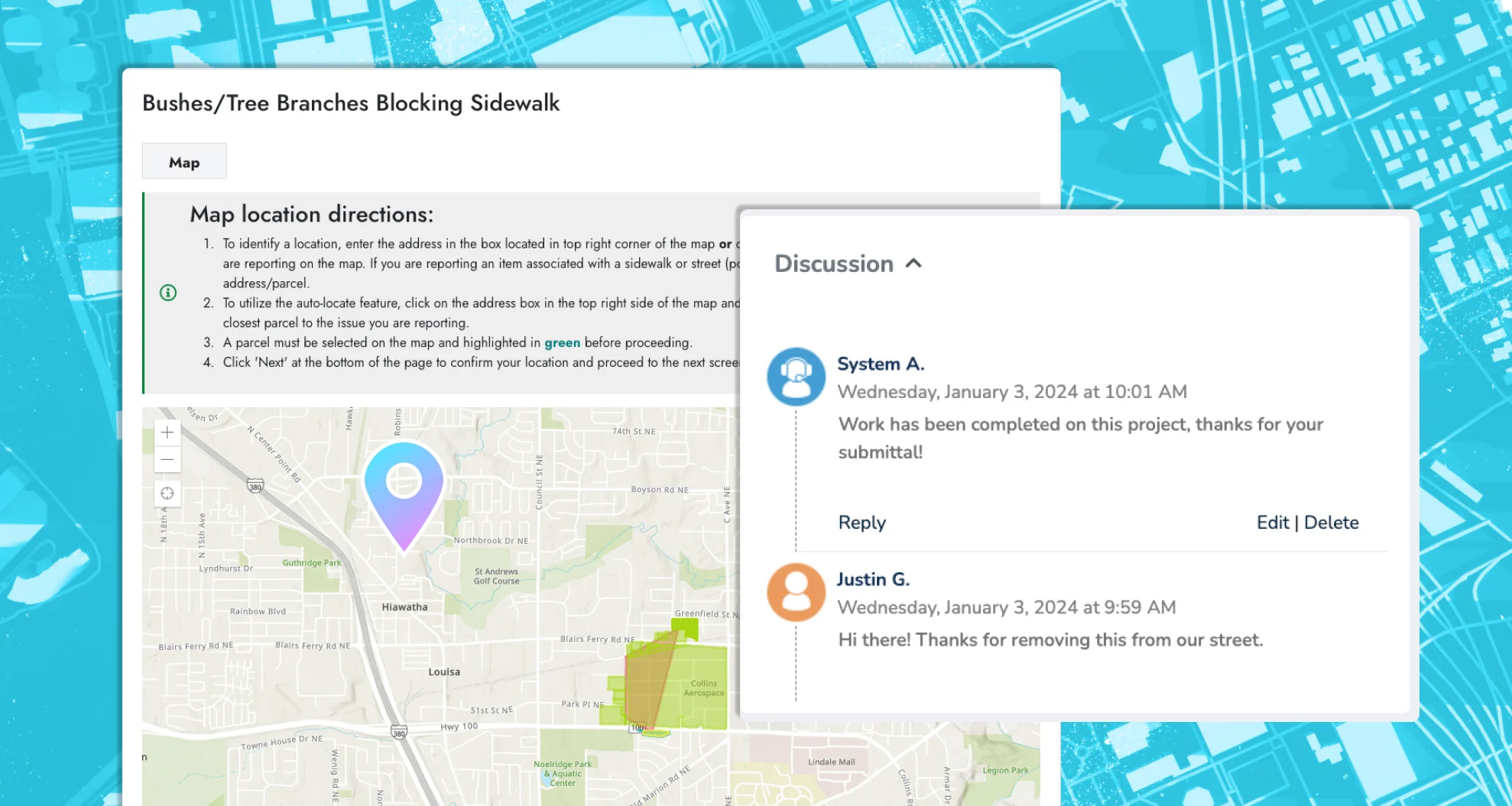The image size is (1512, 806).
Task: Click Justin G.'s orange user avatar
Action: pyautogui.click(x=796, y=592)
